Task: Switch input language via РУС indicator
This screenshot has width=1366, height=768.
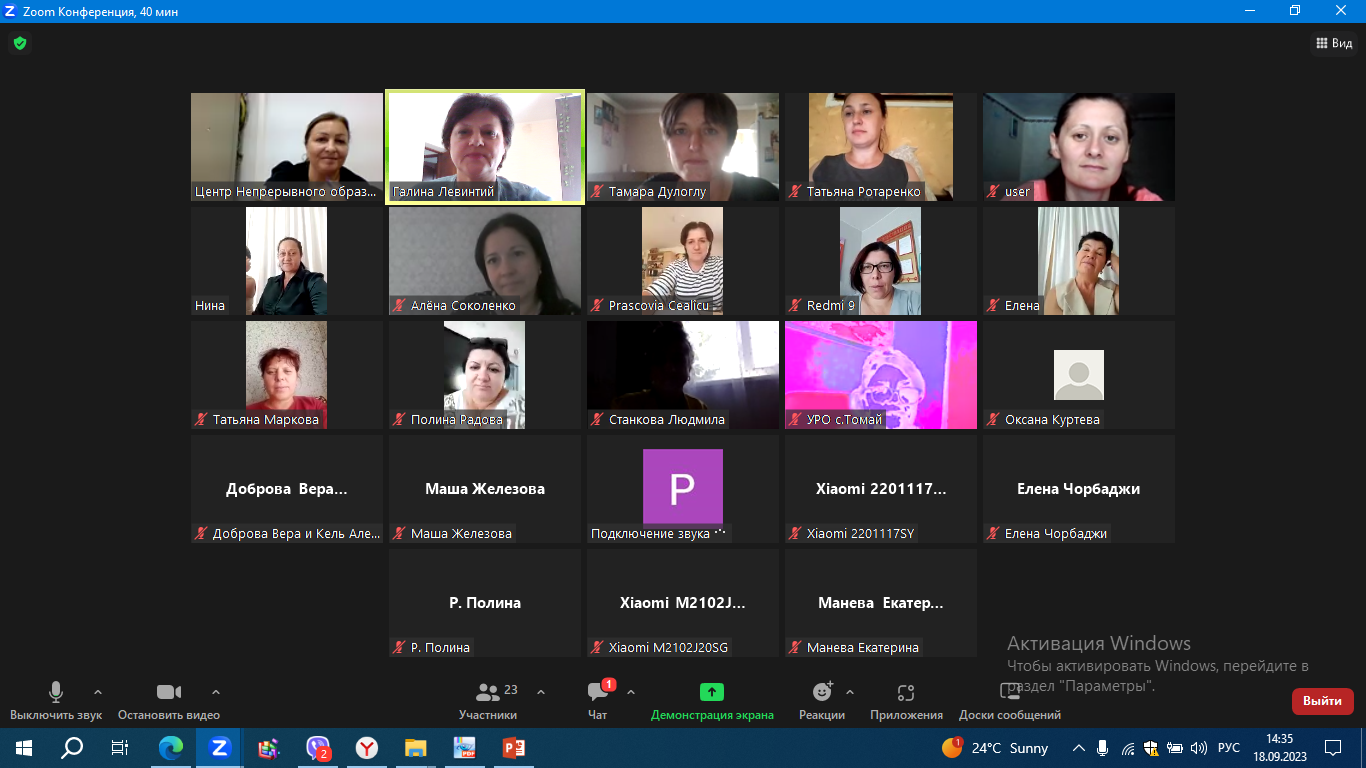Action: 1229,748
